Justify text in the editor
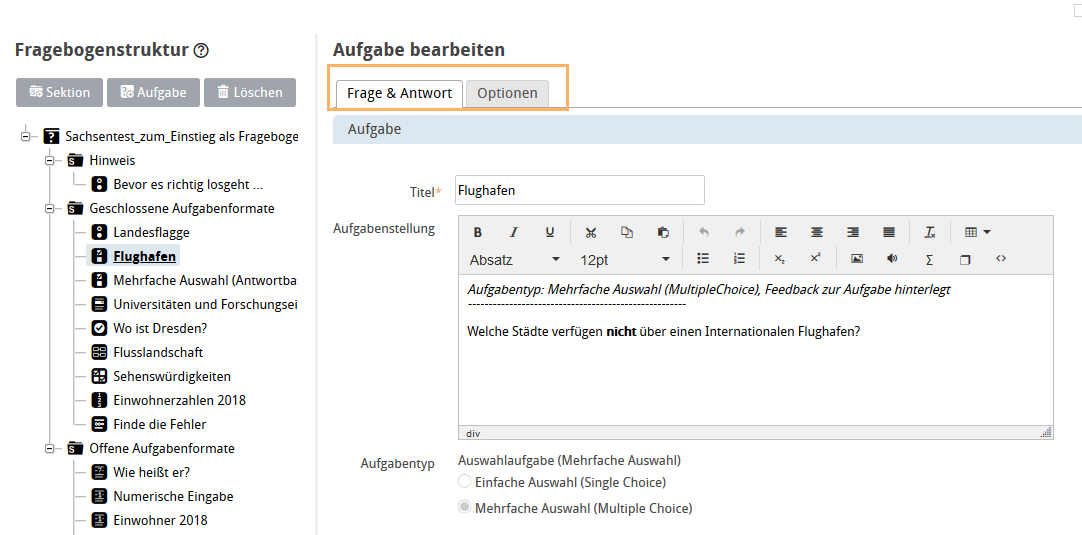Image resolution: width=1082 pixels, height=535 pixels. [889, 233]
